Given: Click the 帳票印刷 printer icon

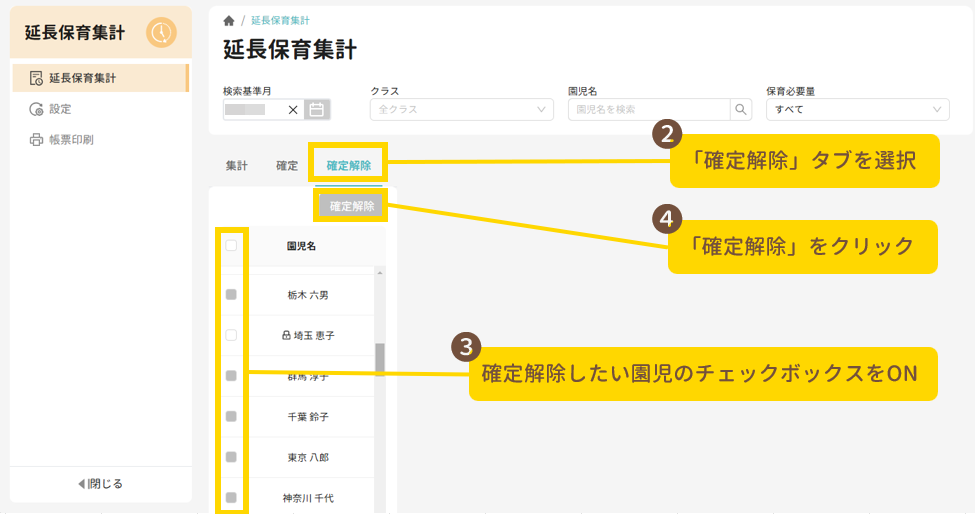Looking at the screenshot, I should point(36,140).
